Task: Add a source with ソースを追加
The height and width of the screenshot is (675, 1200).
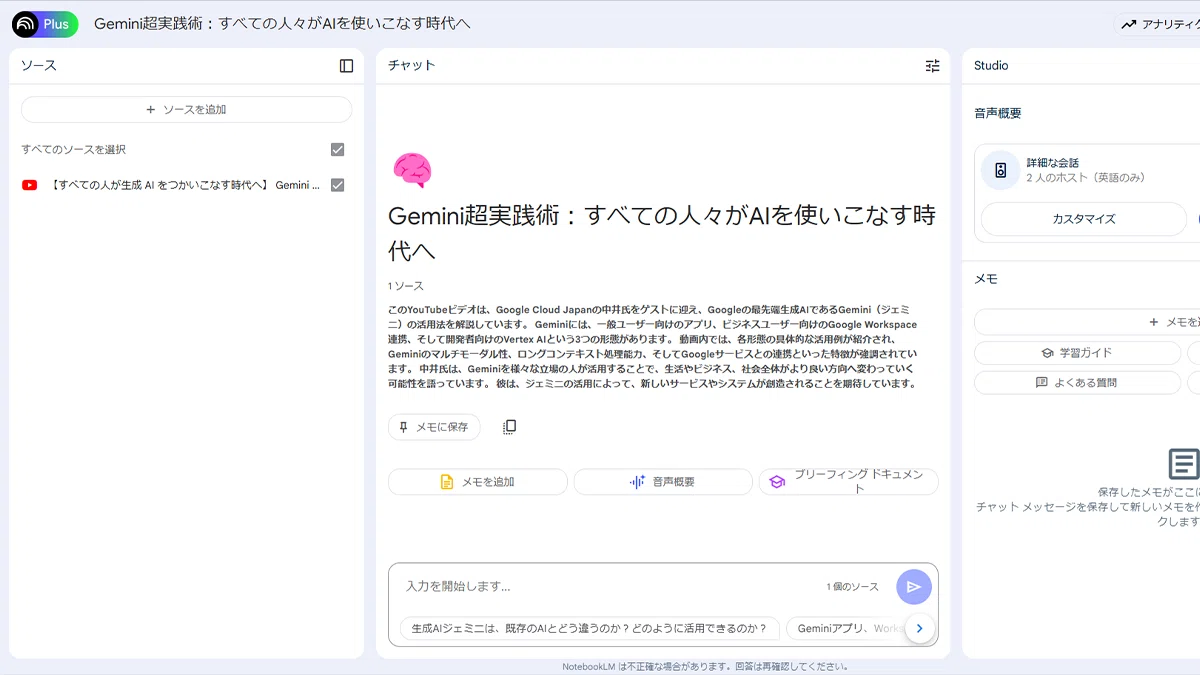Action: [186, 110]
